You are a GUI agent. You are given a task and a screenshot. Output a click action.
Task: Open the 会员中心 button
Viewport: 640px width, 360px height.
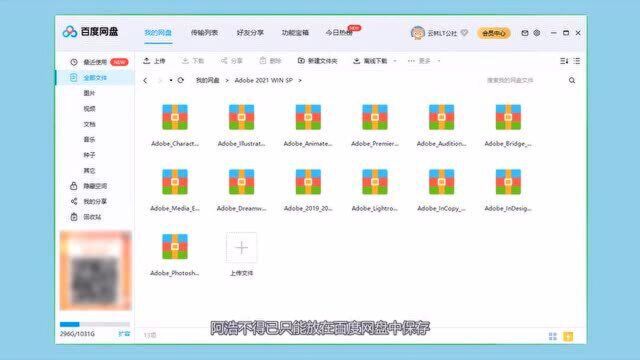[493, 33]
